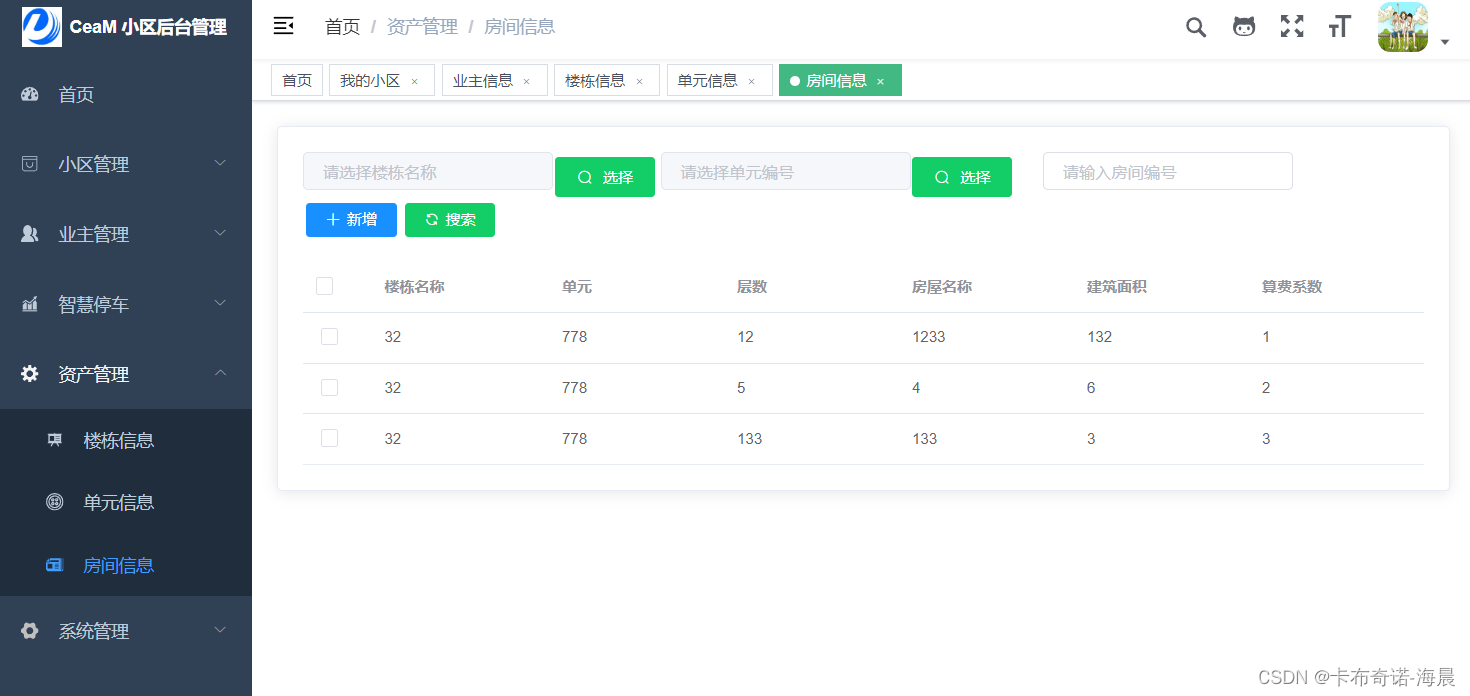Open the font size icon in the header
Screen dimensions: 1470x696
point(1339,27)
